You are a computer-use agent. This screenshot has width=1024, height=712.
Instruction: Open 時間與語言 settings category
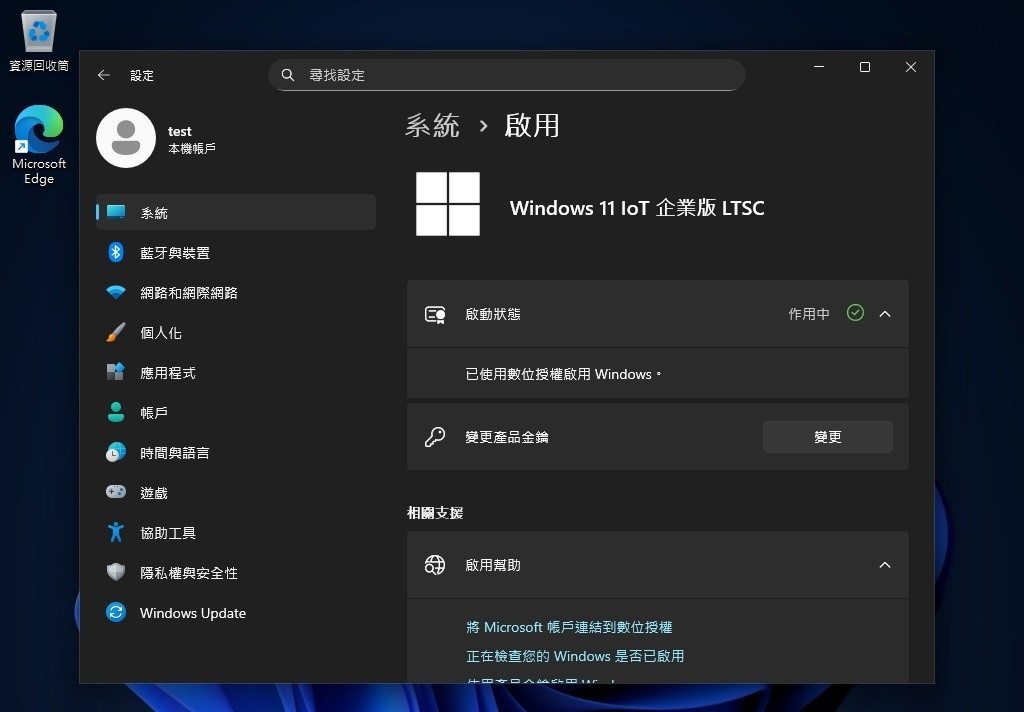click(x=236, y=452)
